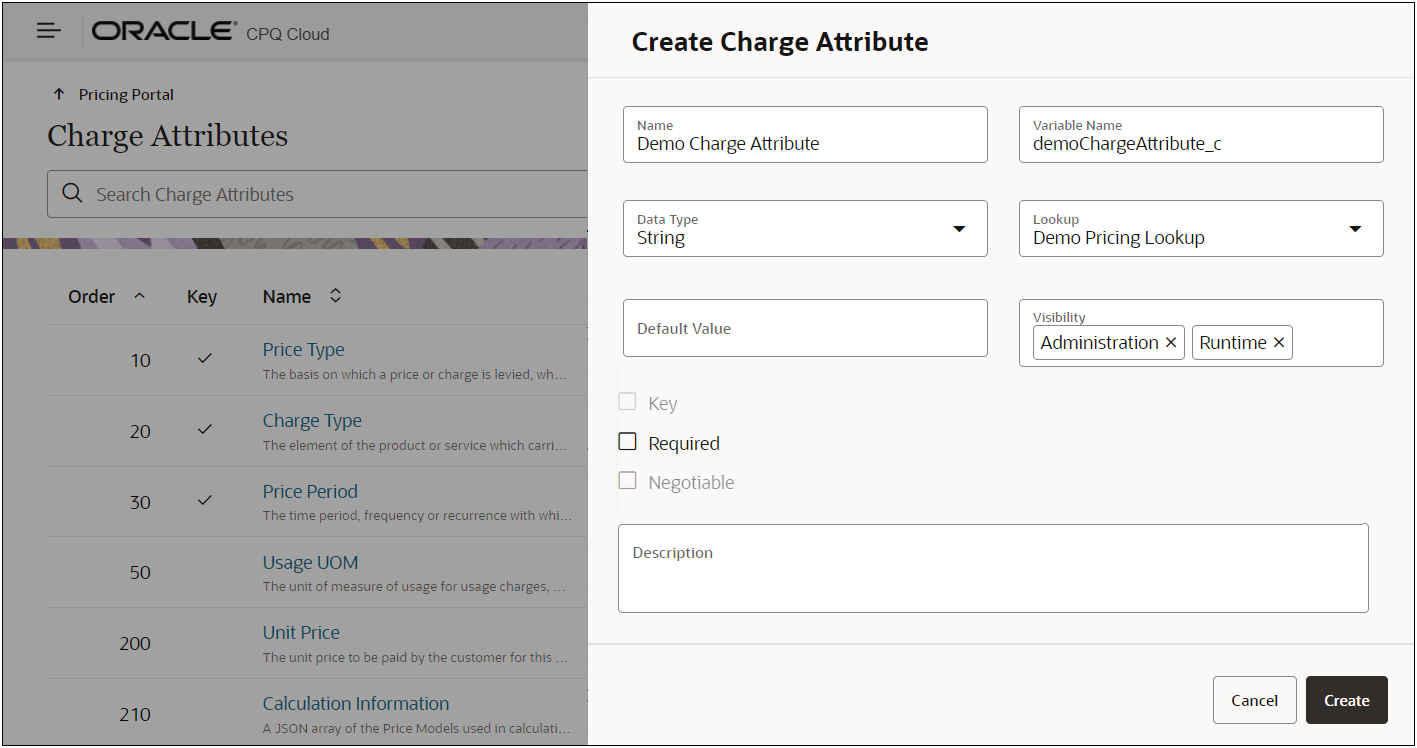Screen dimensions: 1417x748
Task: Open the hamburger navigation menu
Action: coord(49,31)
